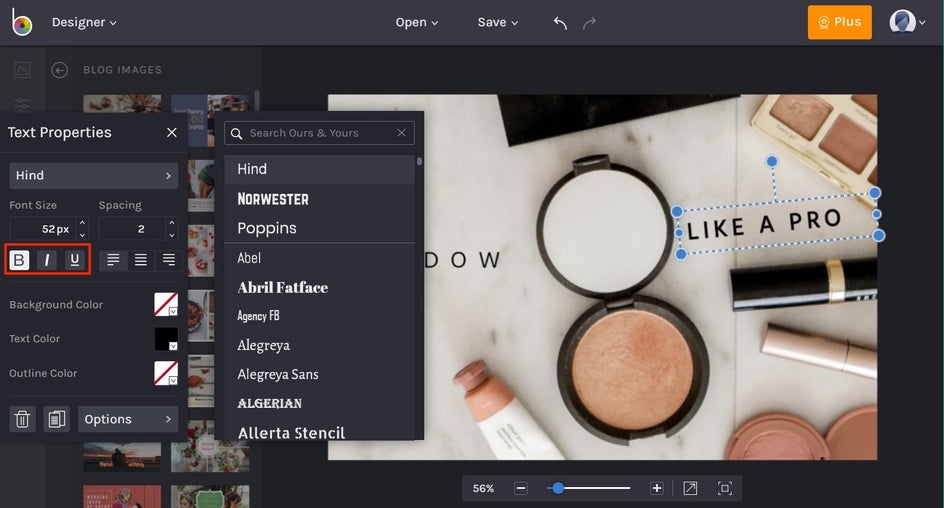The image size is (944, 508).
Task: Choose the Agency FB font
Action: pos(319,316)
